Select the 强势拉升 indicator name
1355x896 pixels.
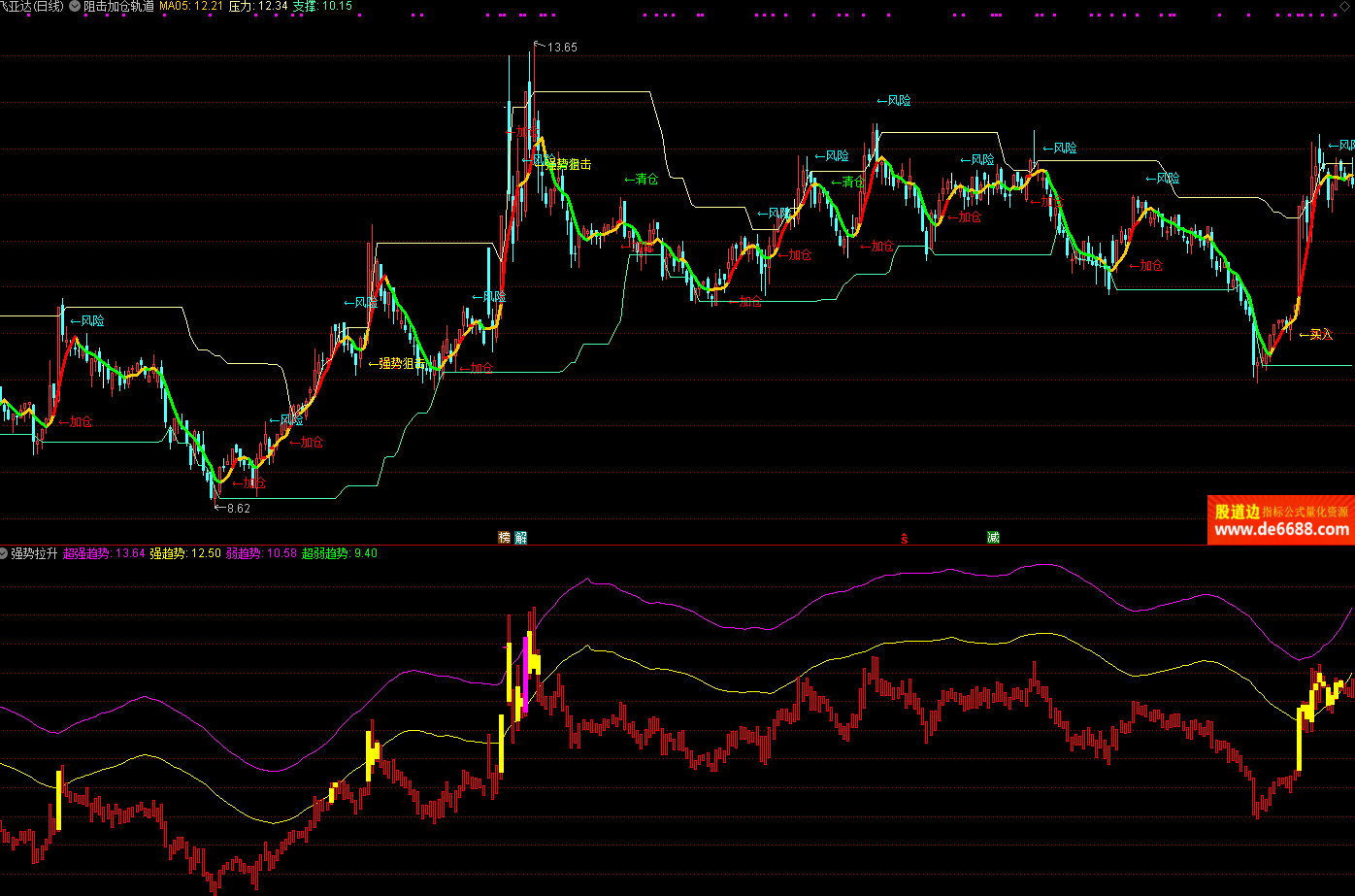[33, 553]
